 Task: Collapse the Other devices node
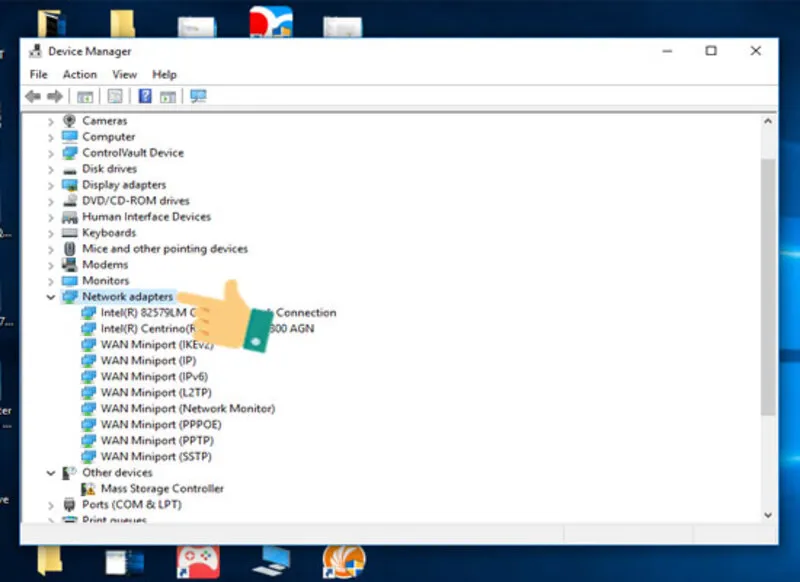(51, 473)
